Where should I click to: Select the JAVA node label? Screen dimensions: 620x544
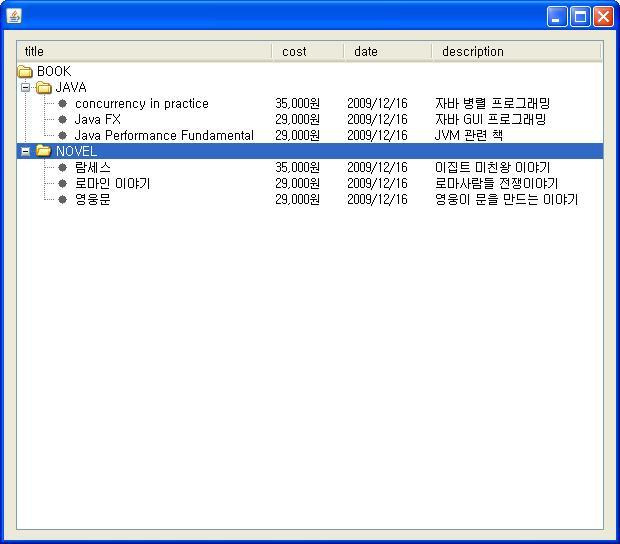71,87
